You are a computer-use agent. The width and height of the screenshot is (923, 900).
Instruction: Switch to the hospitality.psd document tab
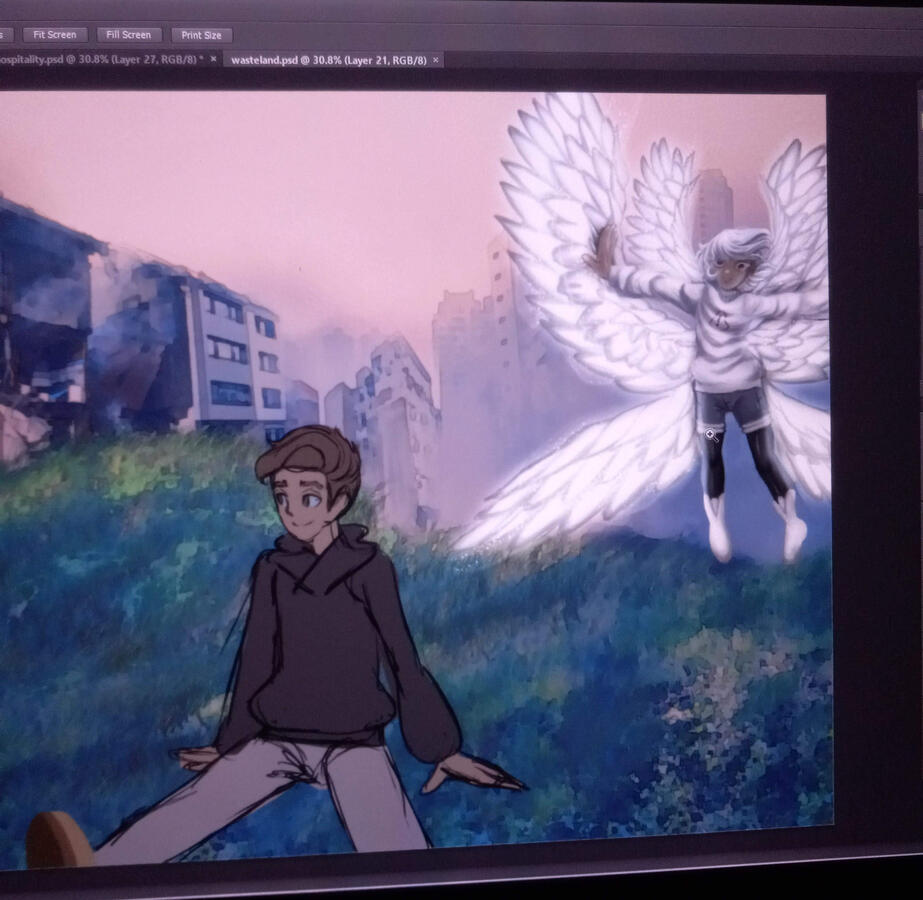(100, 60)
